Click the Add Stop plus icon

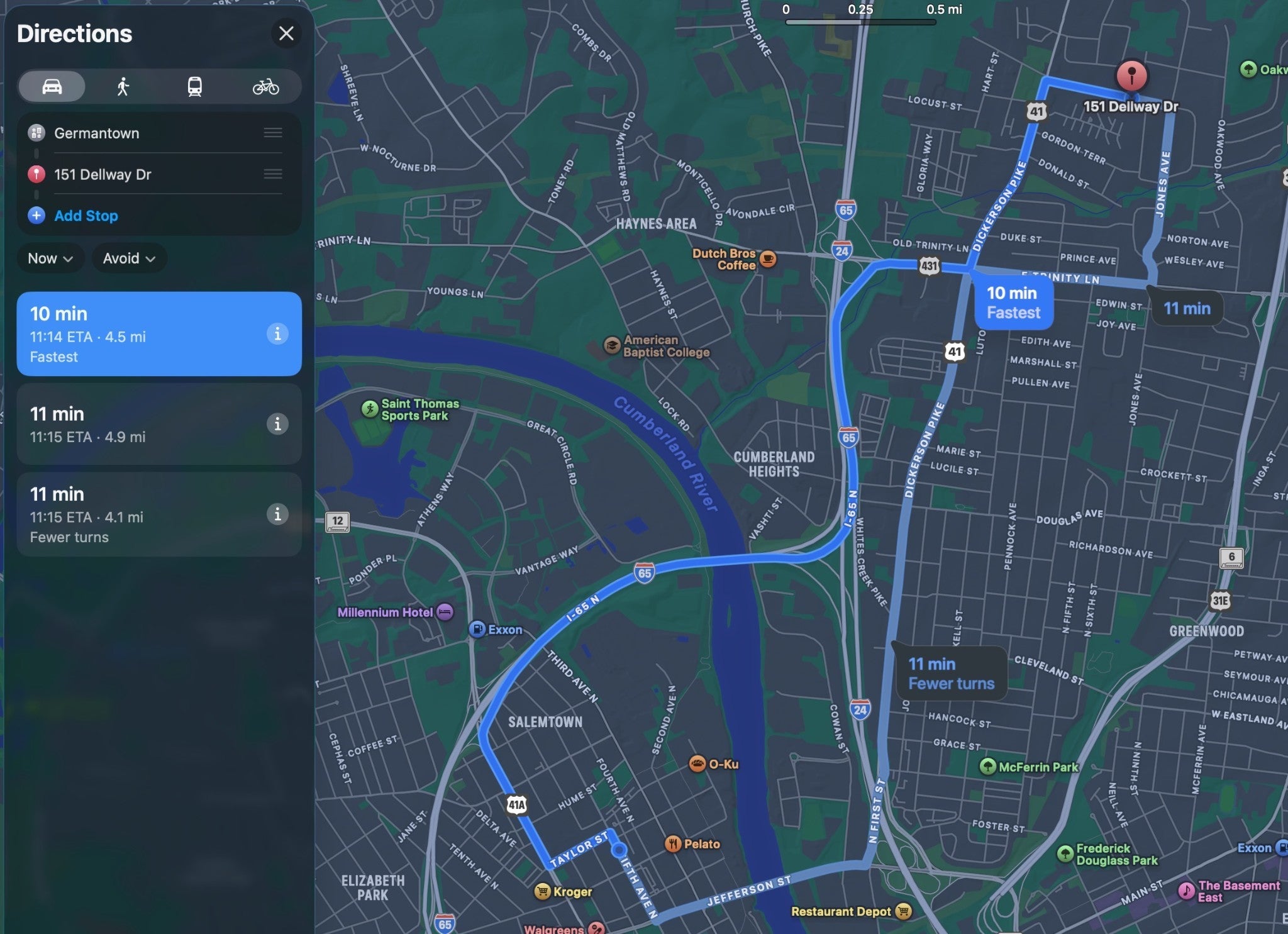pos(36,216)
